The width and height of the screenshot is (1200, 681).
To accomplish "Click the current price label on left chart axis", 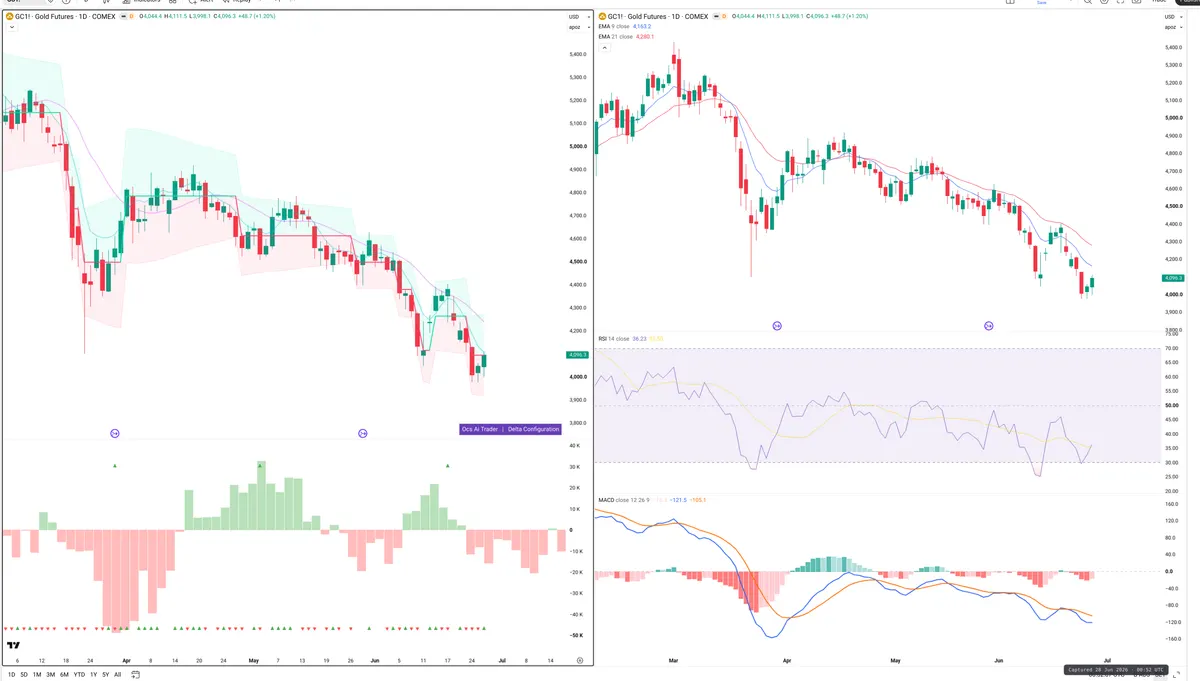I will coord(577,355).
